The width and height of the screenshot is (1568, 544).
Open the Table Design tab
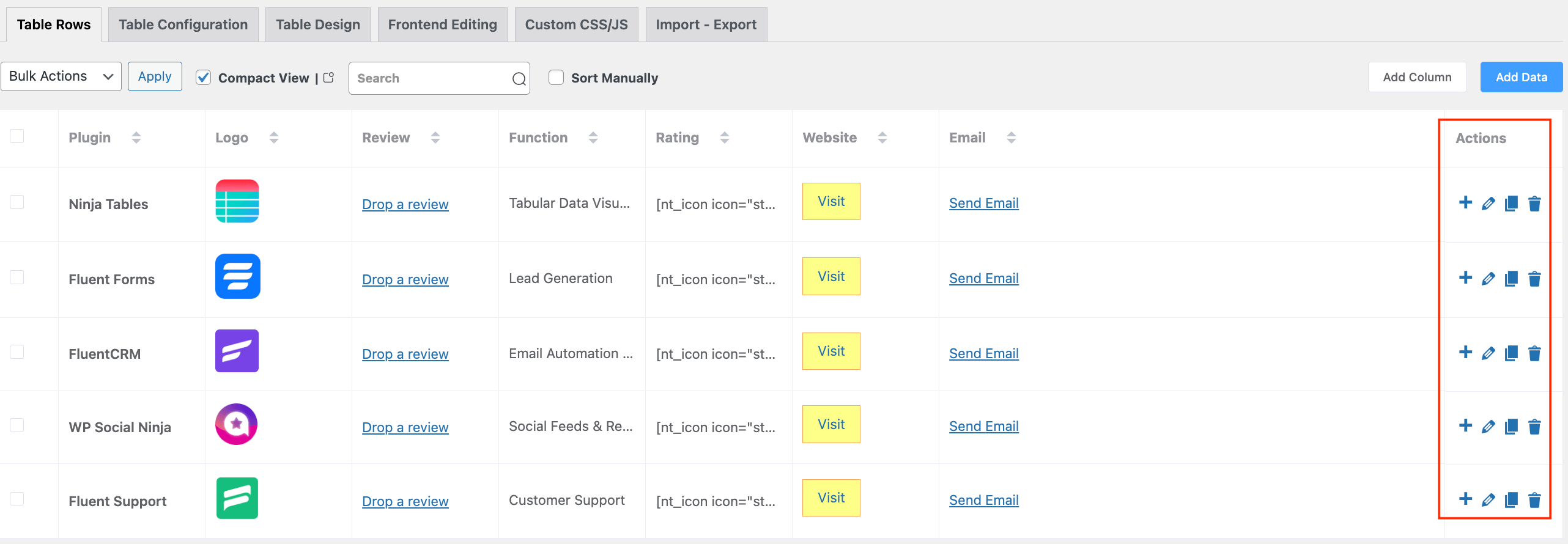point(318,24)
